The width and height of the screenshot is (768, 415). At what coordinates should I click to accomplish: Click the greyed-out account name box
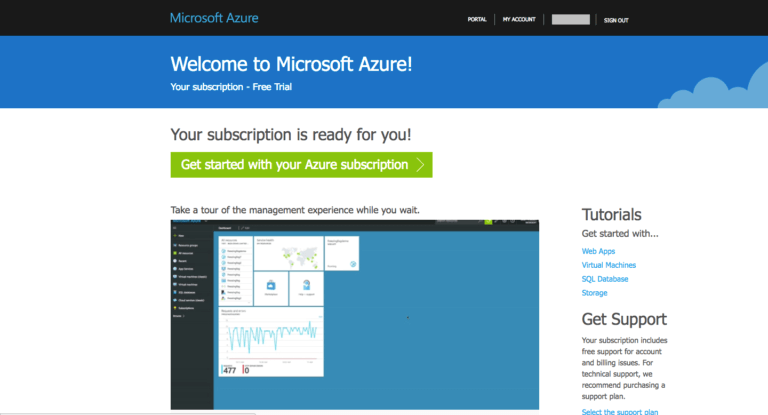(571, 20)
